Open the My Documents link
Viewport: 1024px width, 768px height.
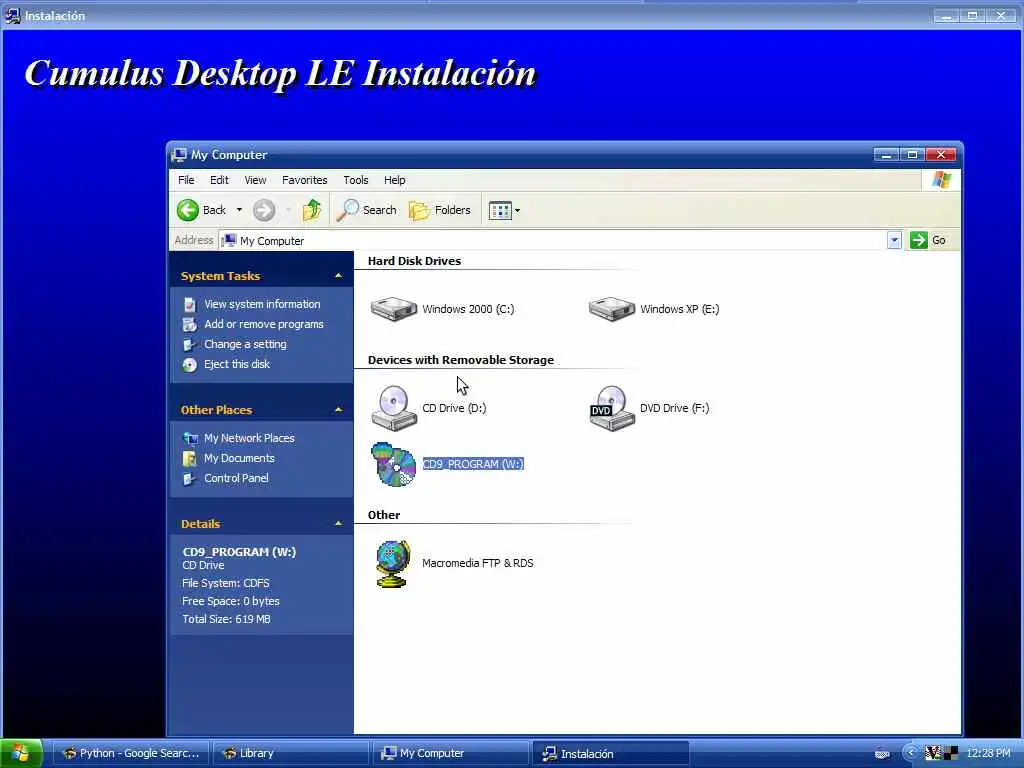tap(239, 458)
